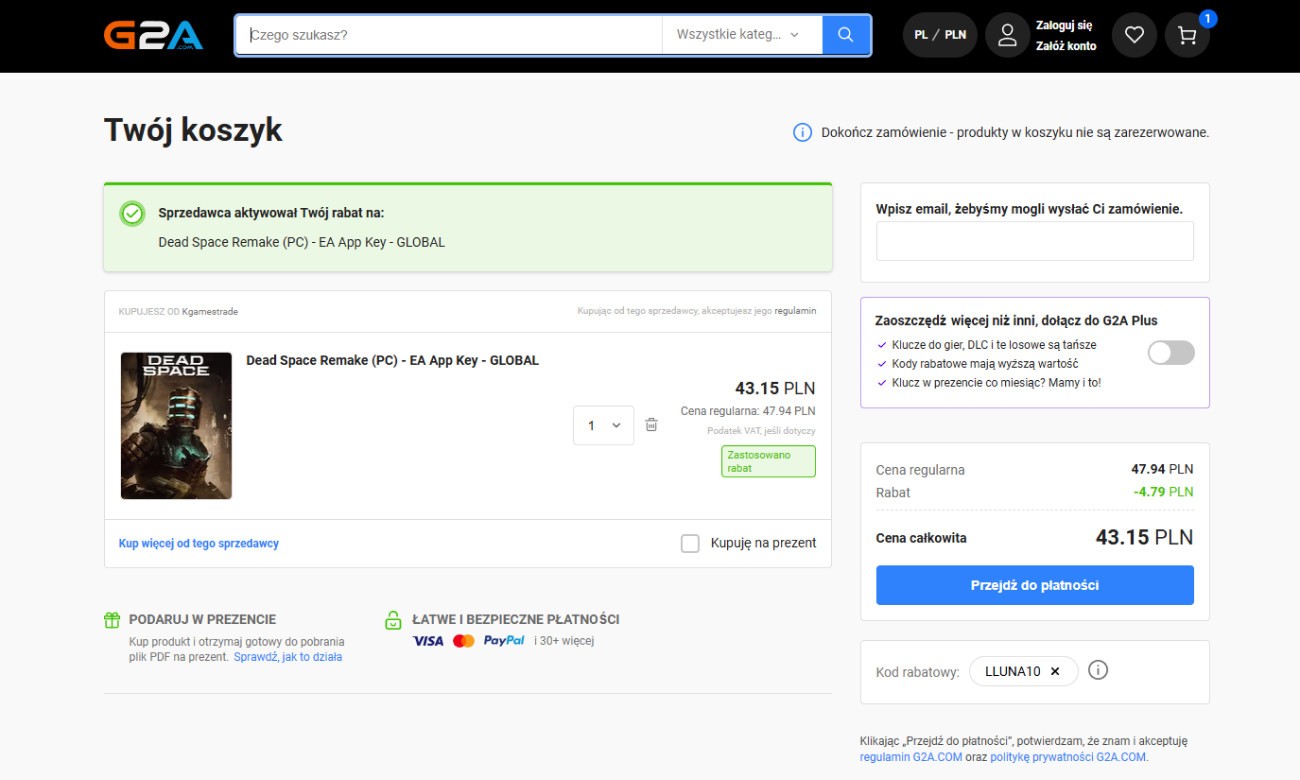Open the shopping cart icon
This screenshot has width=1300, height=780.
pos(1187,35)
